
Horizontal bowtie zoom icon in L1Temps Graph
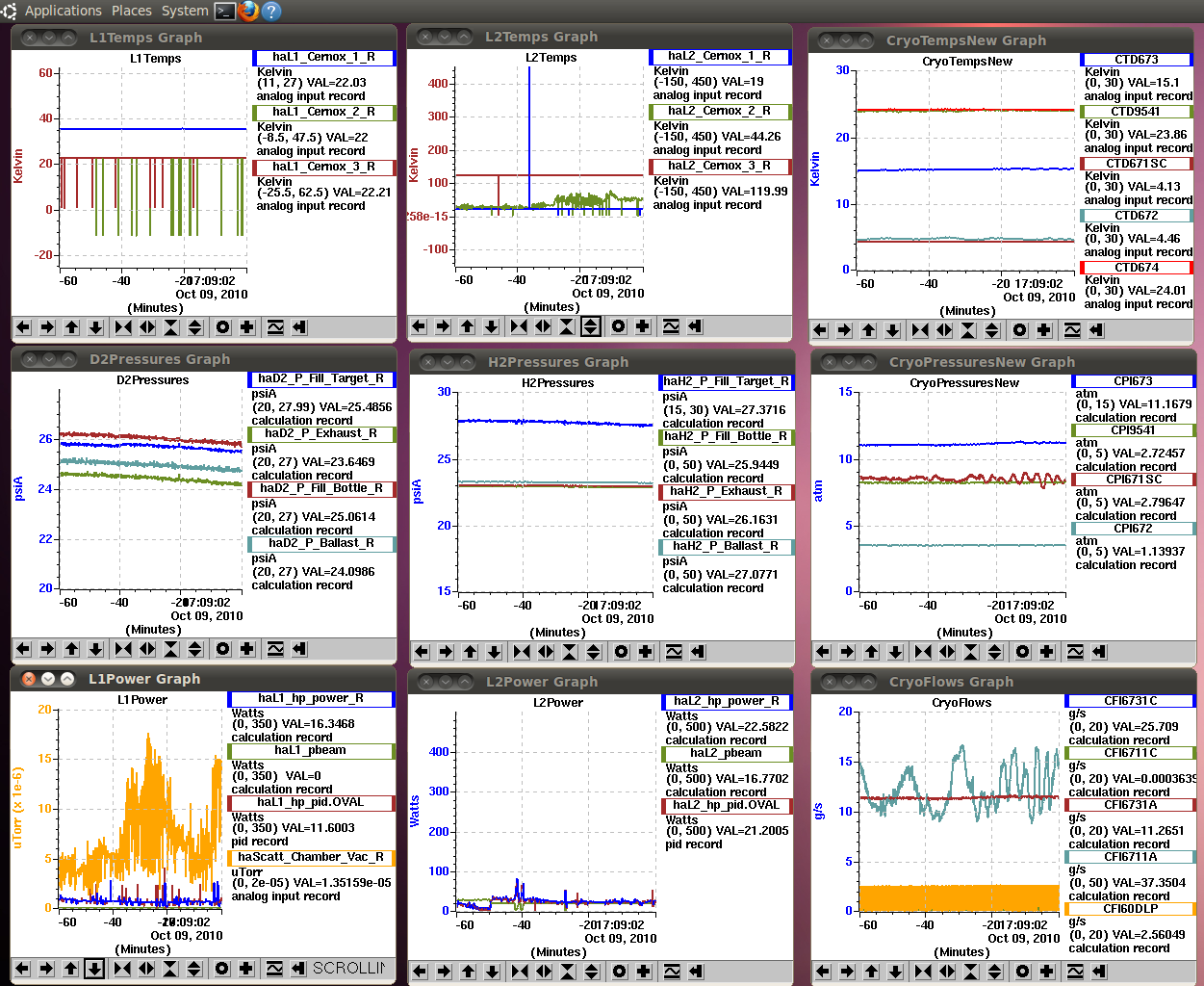click(123, 327)
